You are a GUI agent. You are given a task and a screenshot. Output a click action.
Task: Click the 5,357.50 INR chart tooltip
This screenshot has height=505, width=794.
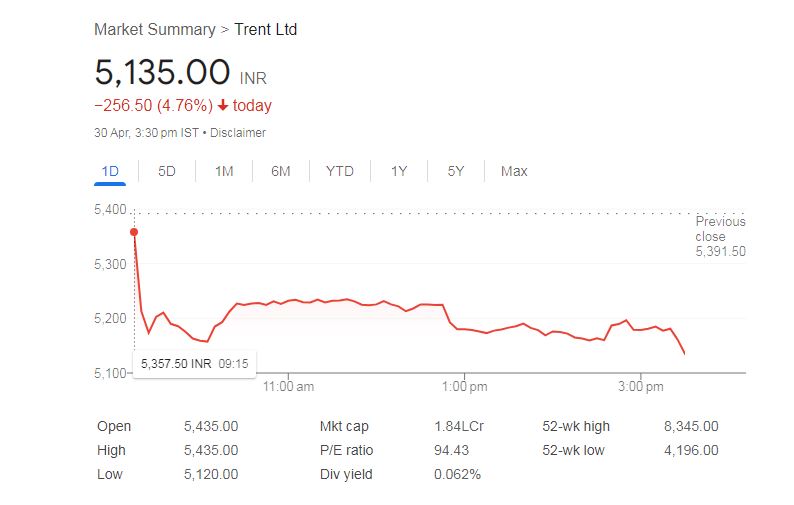[194, 363]
